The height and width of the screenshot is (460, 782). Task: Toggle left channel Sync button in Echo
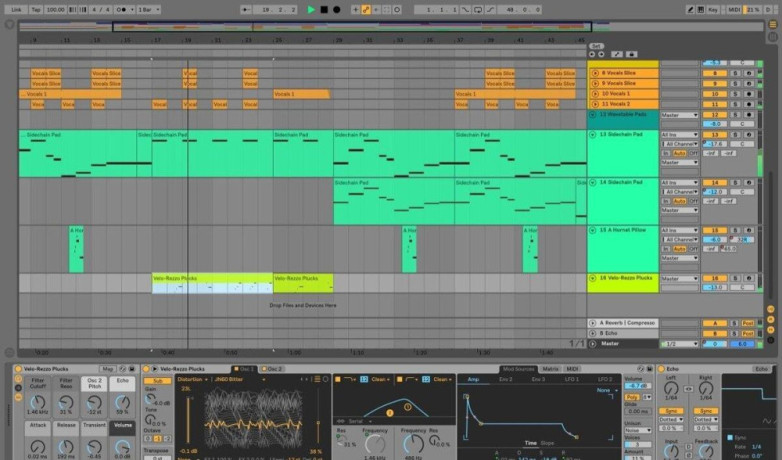click(x=671, y=411)
